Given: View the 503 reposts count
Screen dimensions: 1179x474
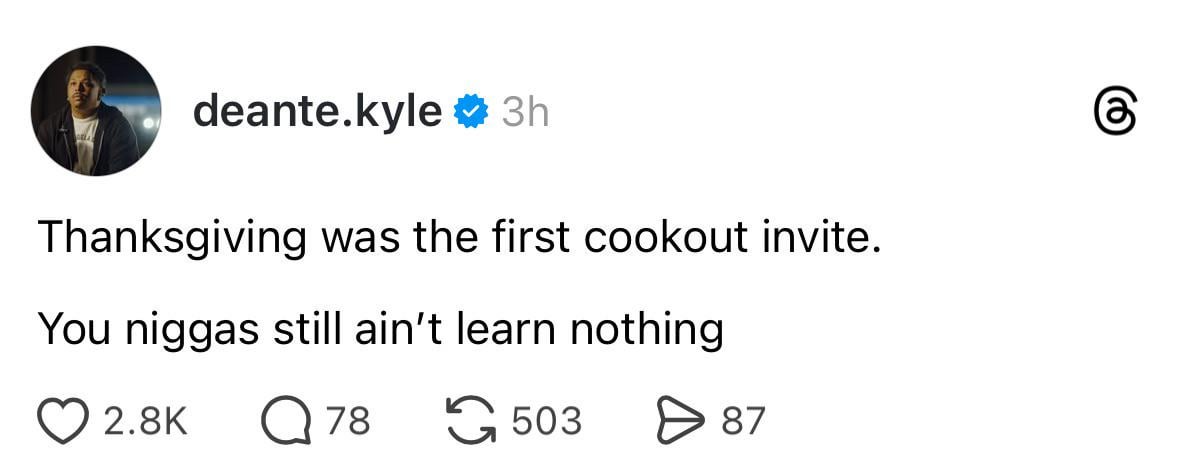Looking at the screenshot, I should tap(546, 421).
